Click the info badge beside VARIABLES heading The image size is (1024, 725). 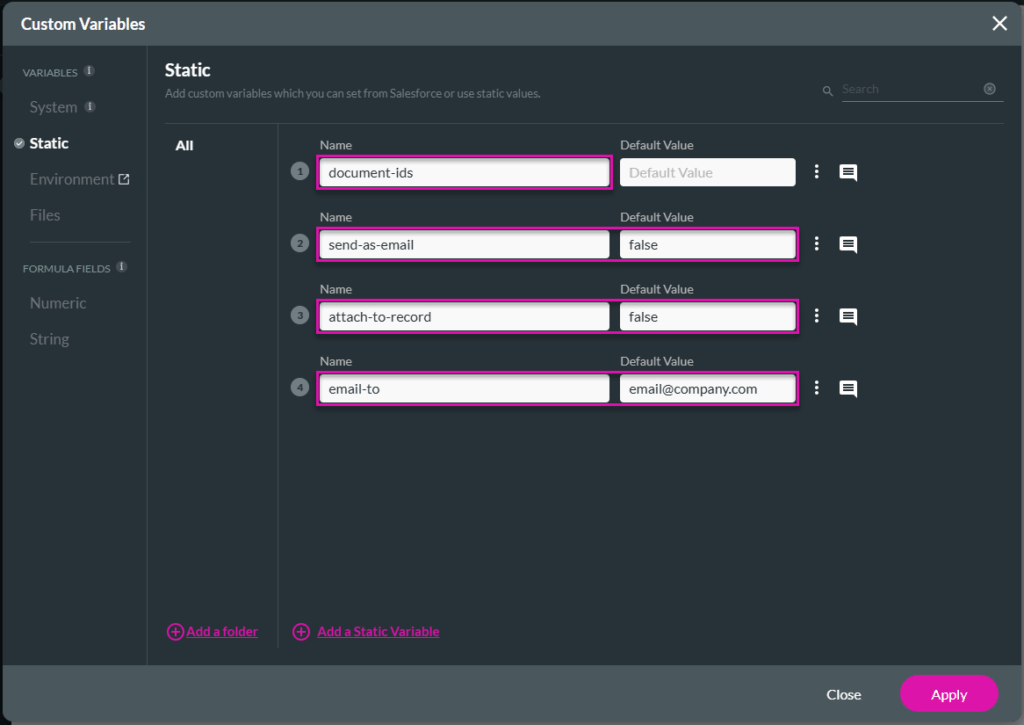pyautogui.click(x=89, y=71)
